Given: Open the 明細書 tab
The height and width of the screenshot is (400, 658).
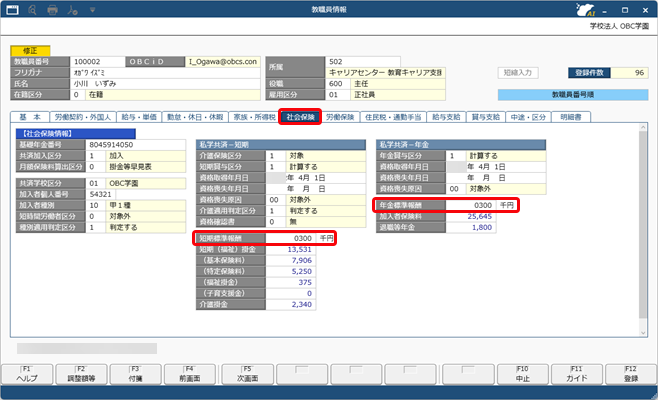Looking at the screenshot, I should coord(571,117).
